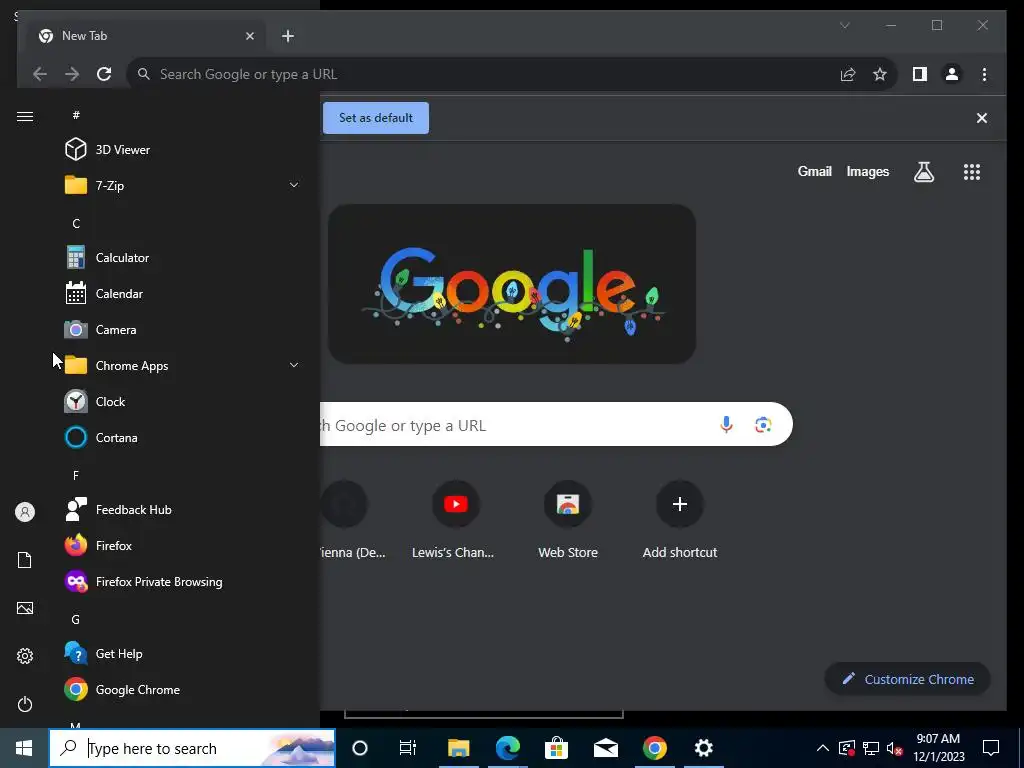Viewport: 1024px width, 768px height.
Task: Click the Set as default button
Action: (376, 118)
